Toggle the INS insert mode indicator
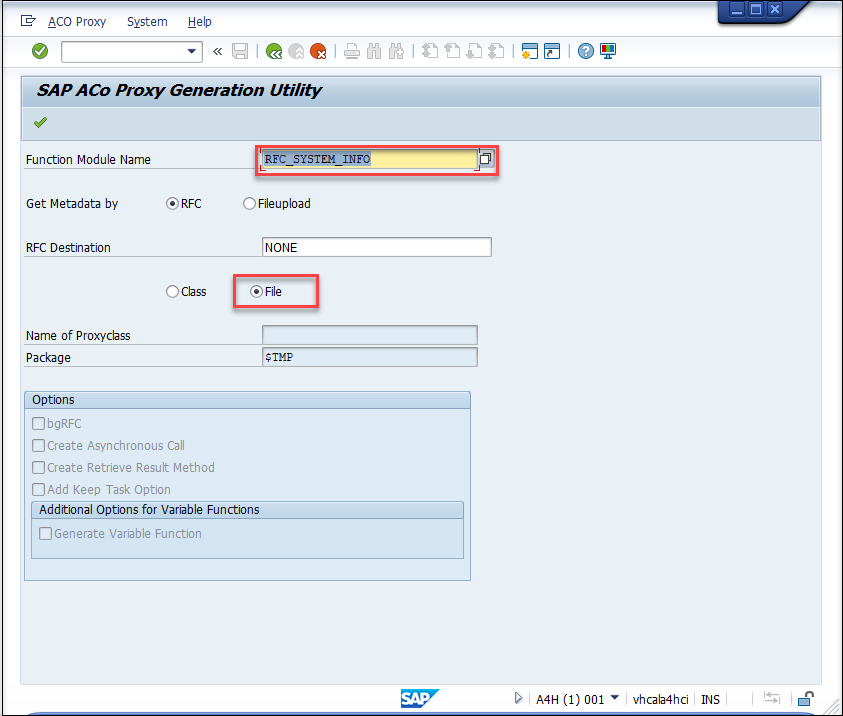This screenshot has width=843, height=716. pos(710,699)
